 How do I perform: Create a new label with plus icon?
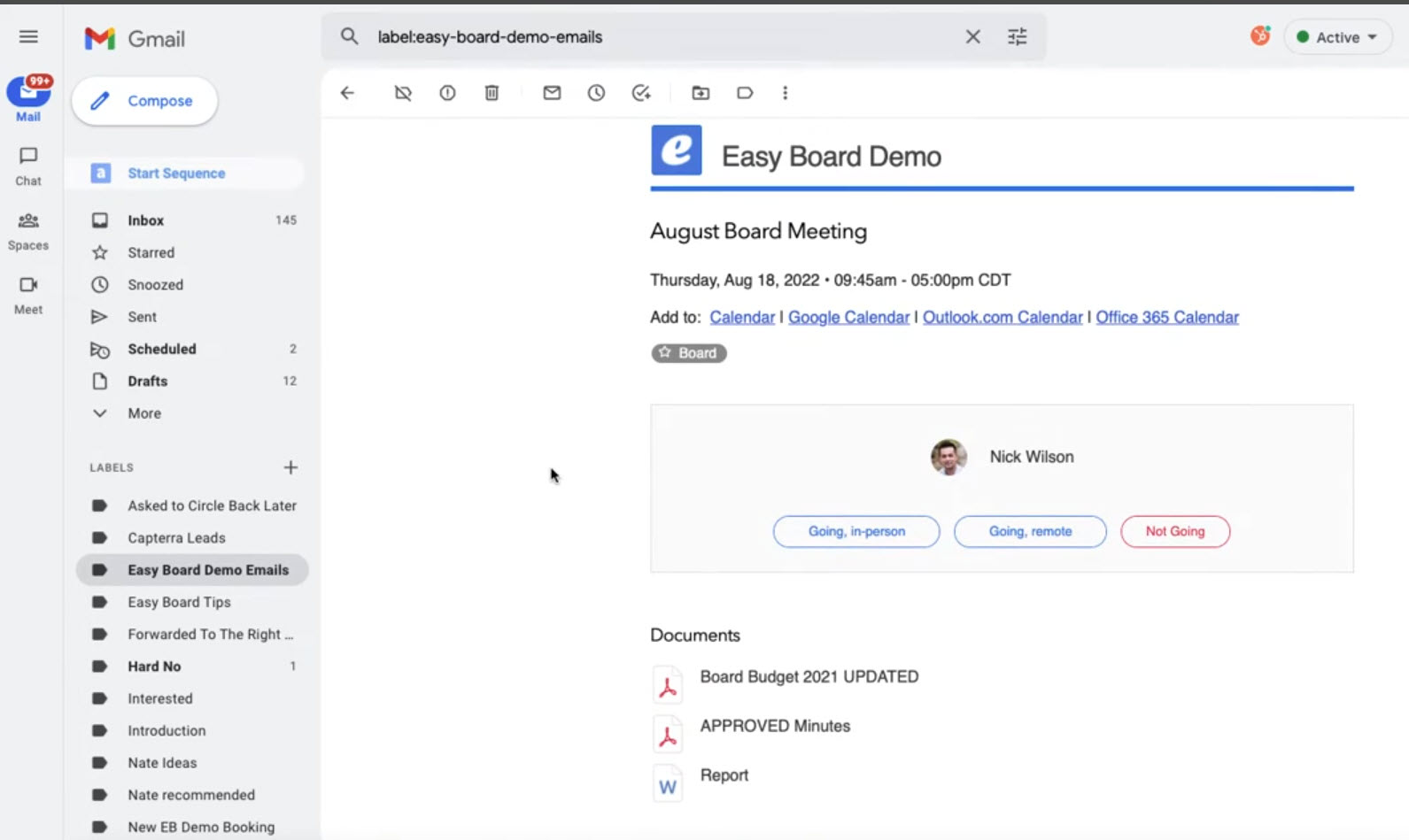290,467
